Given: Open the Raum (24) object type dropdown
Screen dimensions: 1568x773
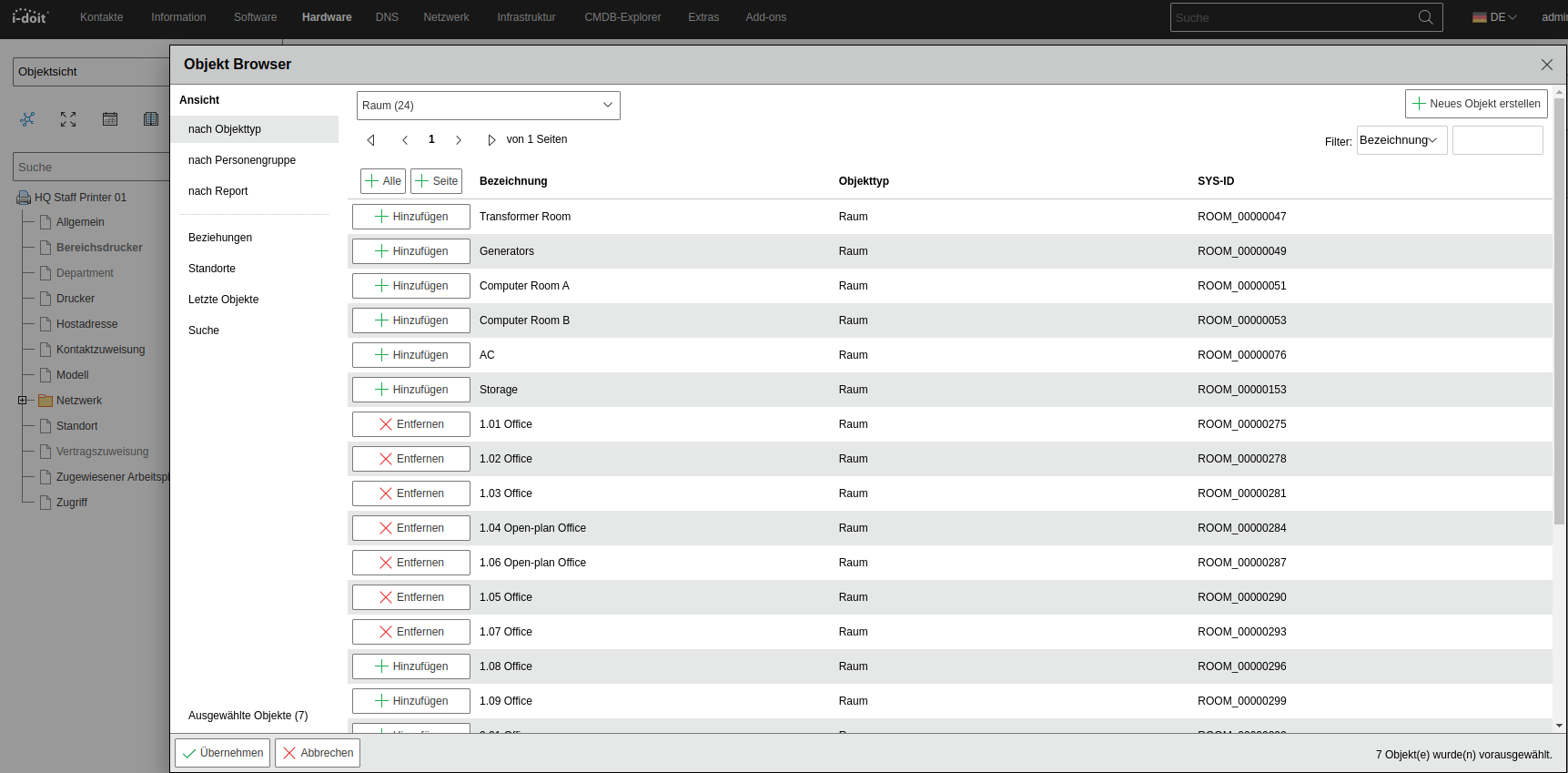Looking at the screenshot, I should [x=488, y=106].
